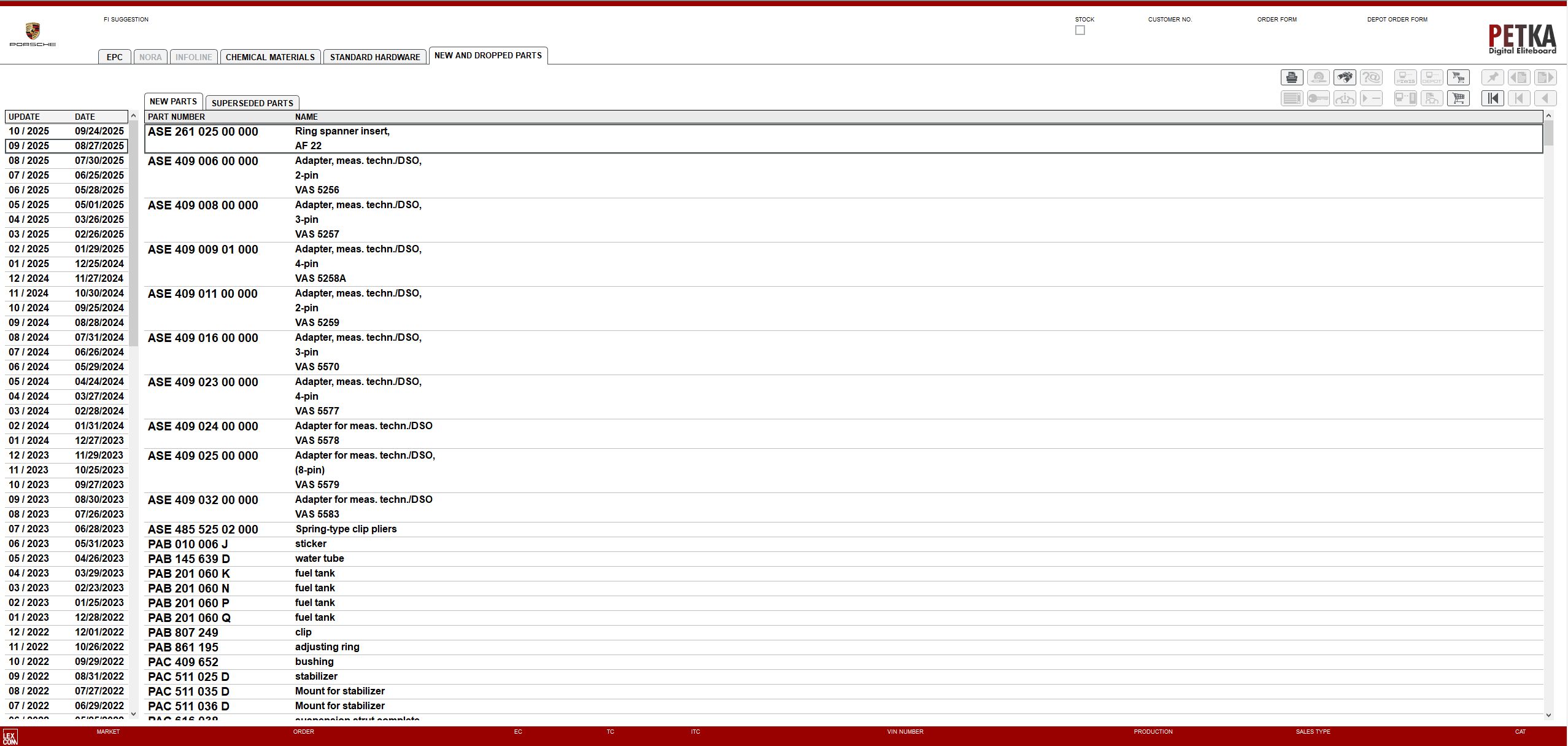Click the PART NUMBER column header

click(x=176, y=117)
